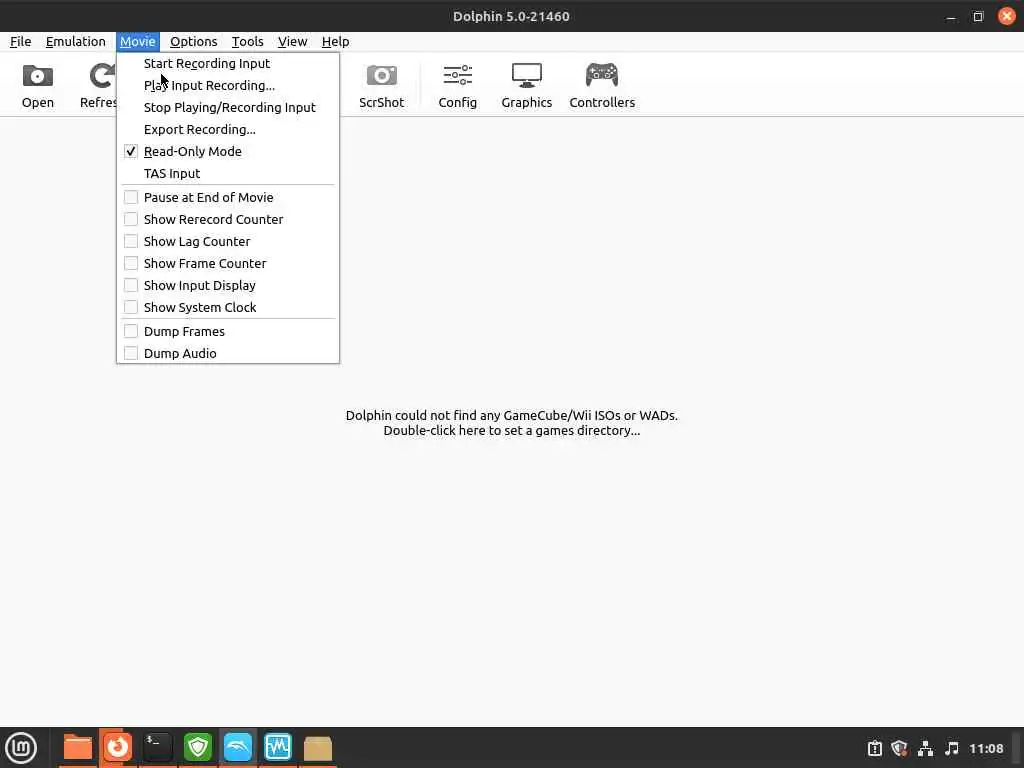This screenshot has height=768, width=1024.
Task: Switch to Dolphin emulator taskbar icon
Action: [238, 748]
